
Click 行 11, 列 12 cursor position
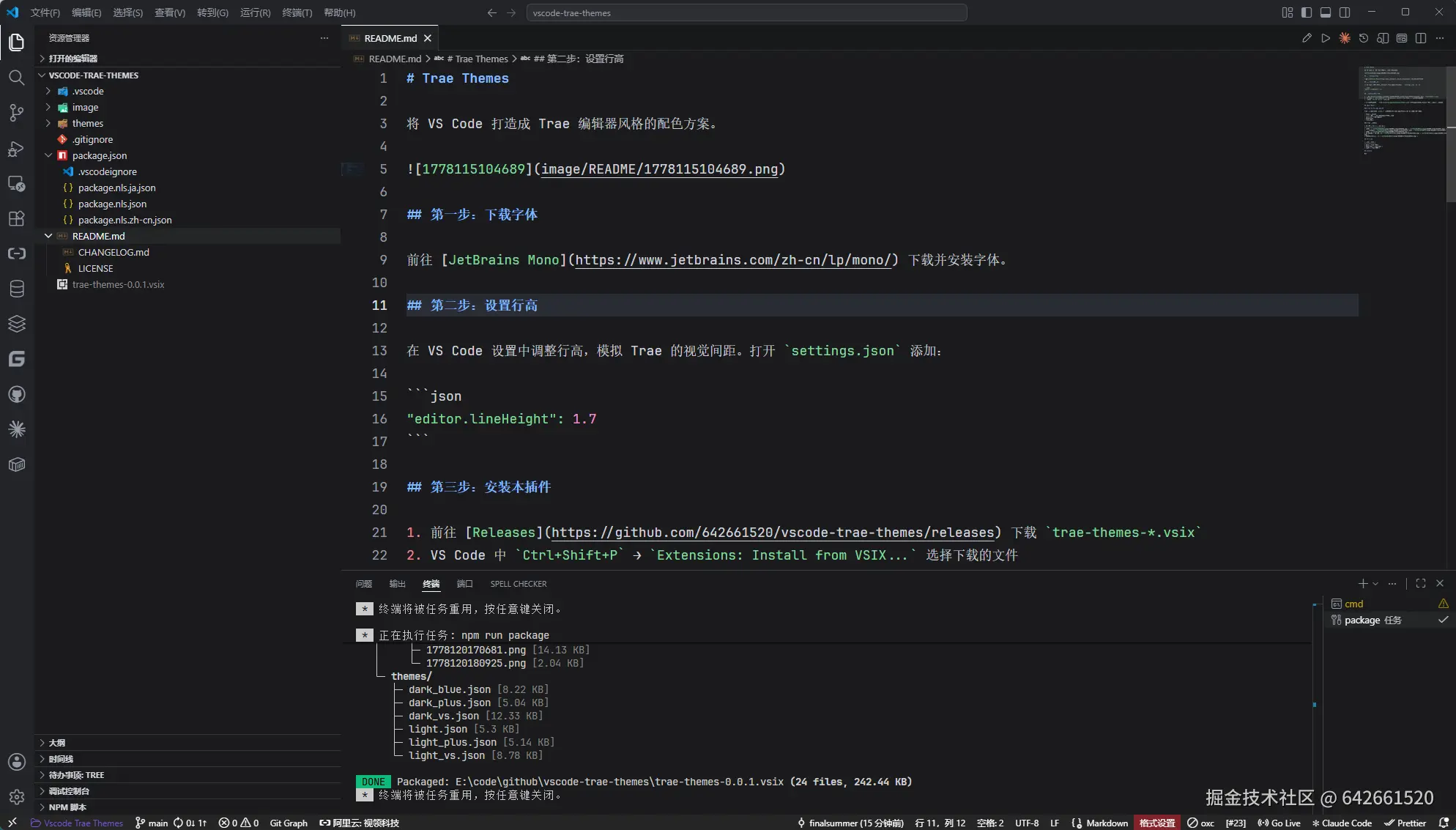click(x=940, y=823)
